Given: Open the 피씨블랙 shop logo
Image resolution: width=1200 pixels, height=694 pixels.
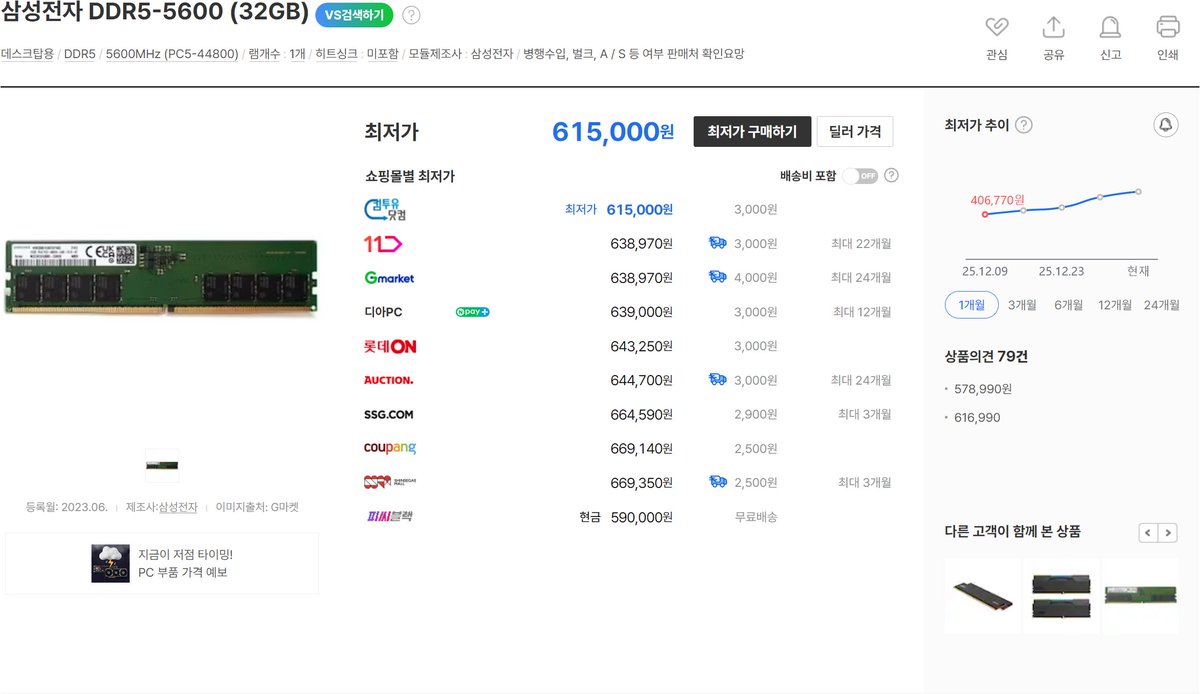Looking at the screenshot, I should tap(389, 517).
